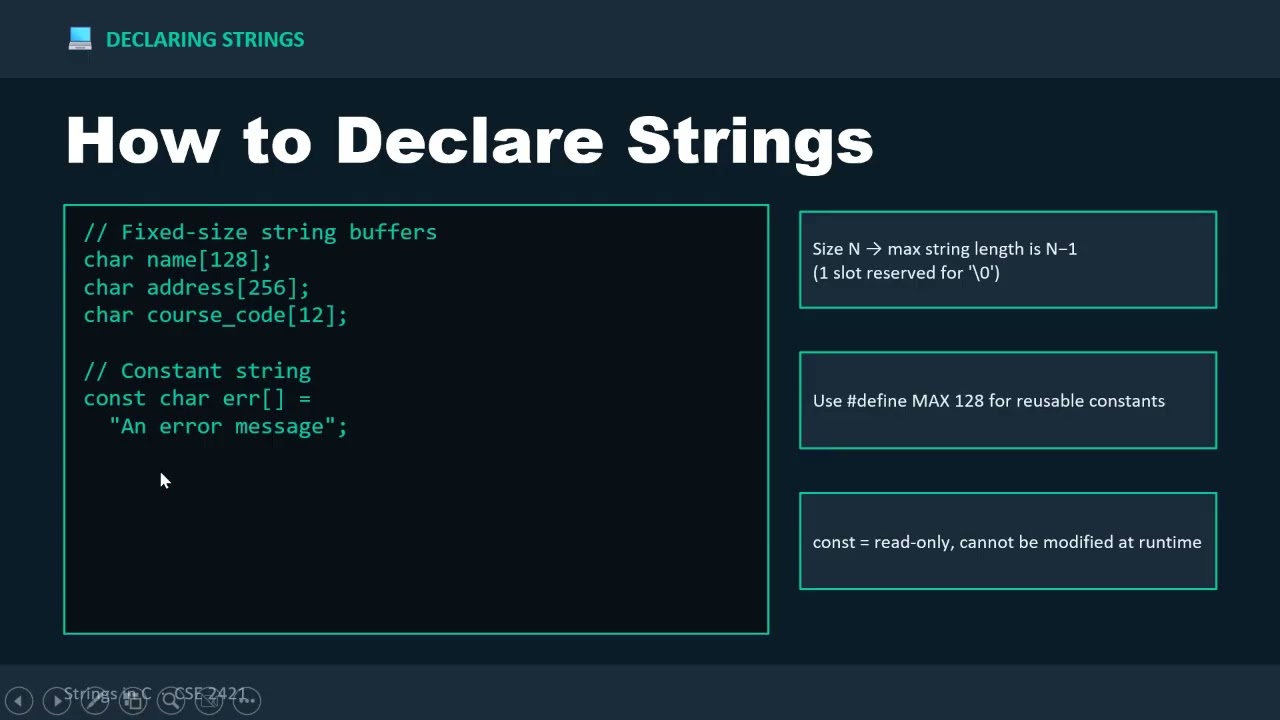This screenshot has height=720, width=1280.
Task: Click the '"An error message";' string literal
Action: (228, 426)
